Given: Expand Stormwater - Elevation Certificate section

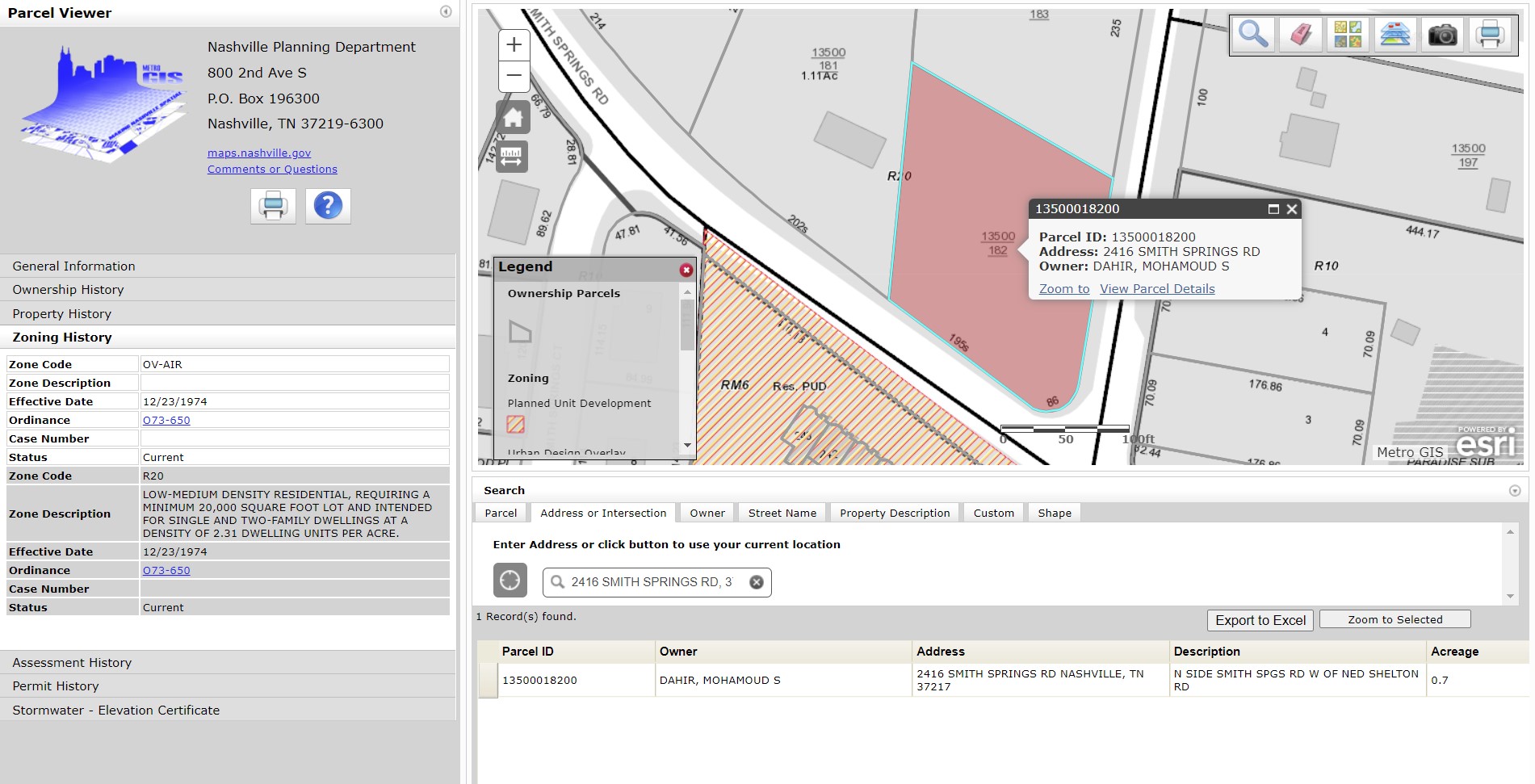Looking at the screenshot, I should pos(228,710).
